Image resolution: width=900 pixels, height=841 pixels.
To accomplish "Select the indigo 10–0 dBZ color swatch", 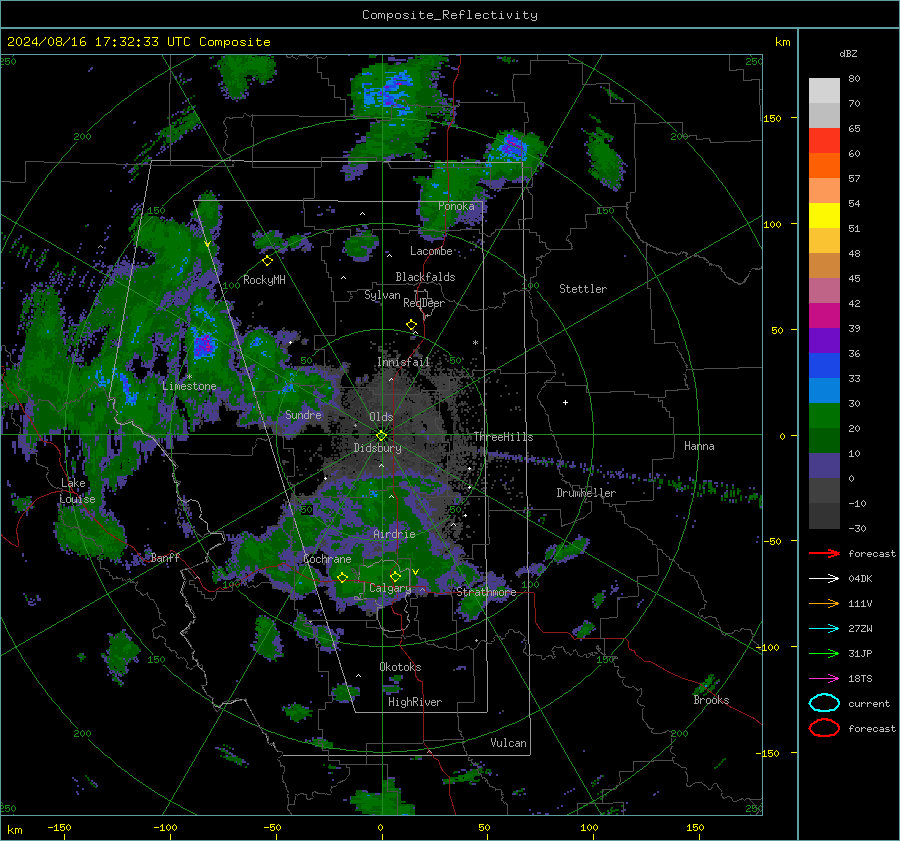I will (x=824, y=466).
